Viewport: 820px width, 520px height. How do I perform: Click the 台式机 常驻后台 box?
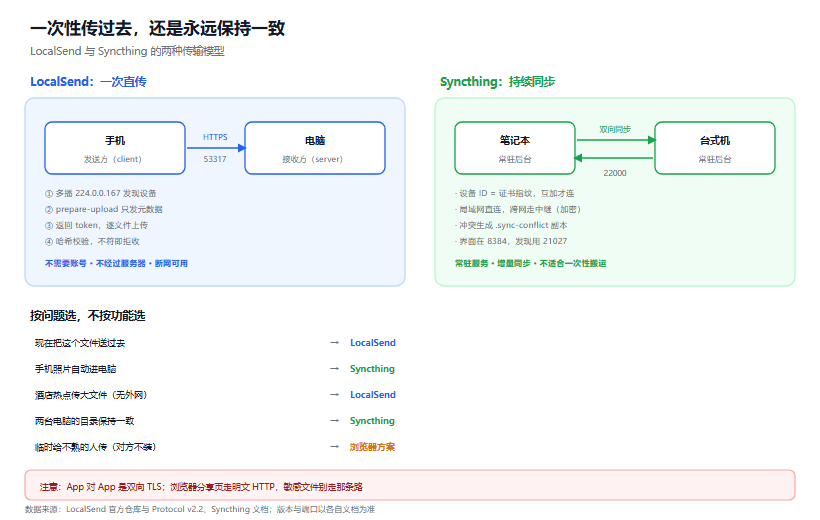click(715, 148)
